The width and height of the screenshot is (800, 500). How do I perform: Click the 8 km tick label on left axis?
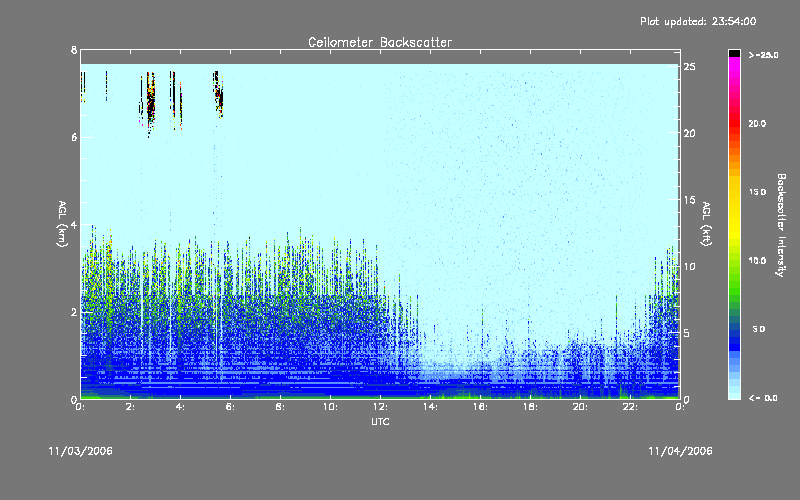tap(74, 50)
